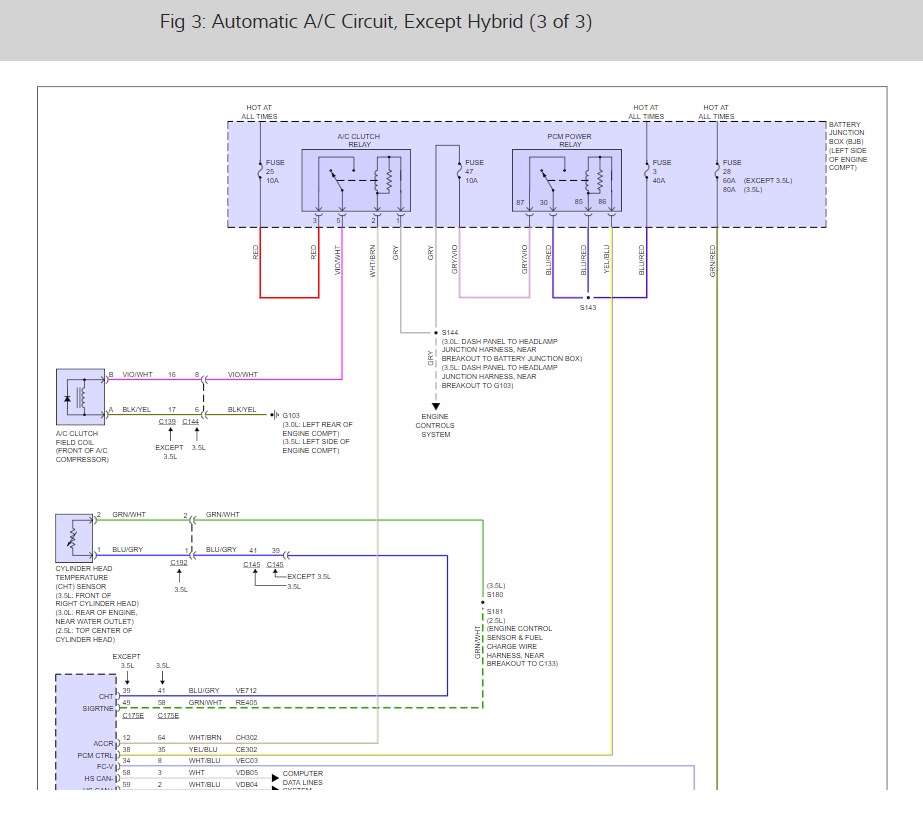Image resolution: width=923 pixels, height=813 pixels.
Task: Click the Fuse 3 fuse symbol
Action: [646, 171]
